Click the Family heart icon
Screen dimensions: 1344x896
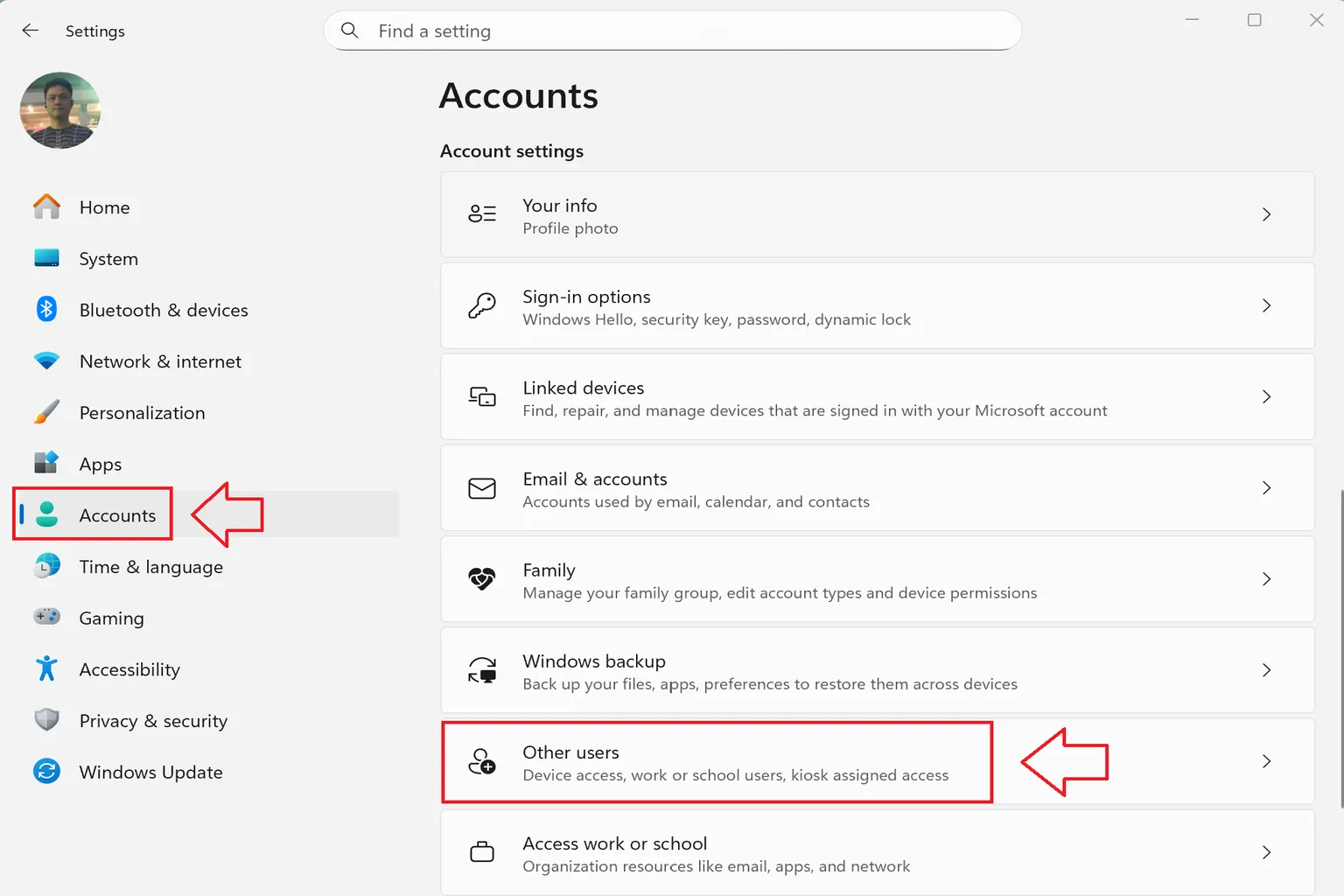482,578
